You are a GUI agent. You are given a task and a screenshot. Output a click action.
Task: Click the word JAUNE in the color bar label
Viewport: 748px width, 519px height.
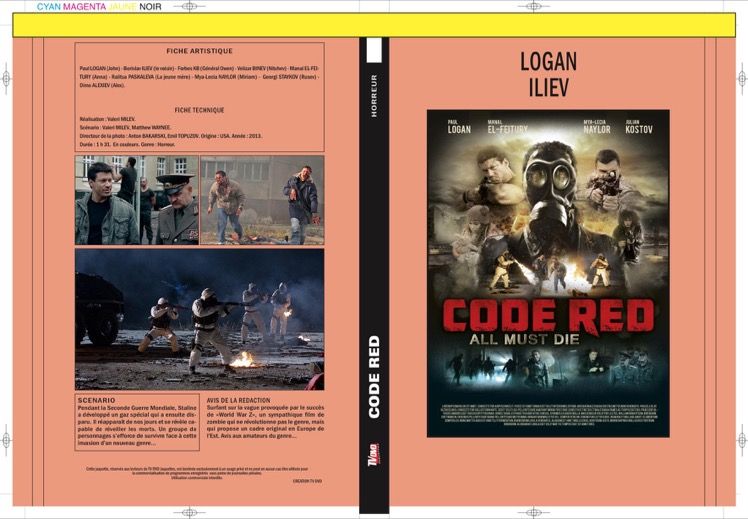point(122,7)
